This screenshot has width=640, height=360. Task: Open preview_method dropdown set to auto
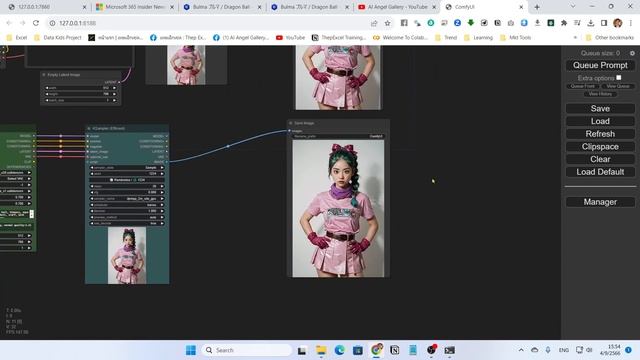(x=127, y=217)
